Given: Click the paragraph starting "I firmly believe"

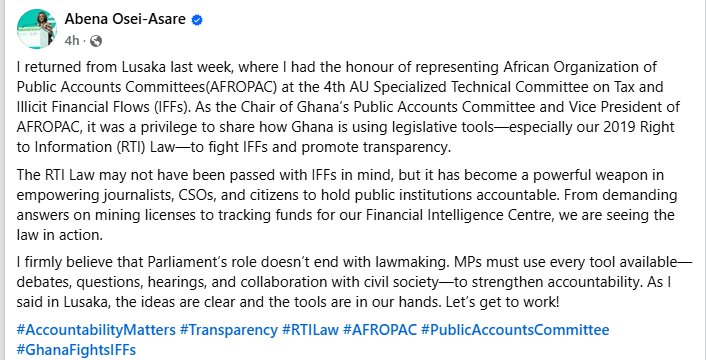Looking at the screenshot, I should [354, 282].
